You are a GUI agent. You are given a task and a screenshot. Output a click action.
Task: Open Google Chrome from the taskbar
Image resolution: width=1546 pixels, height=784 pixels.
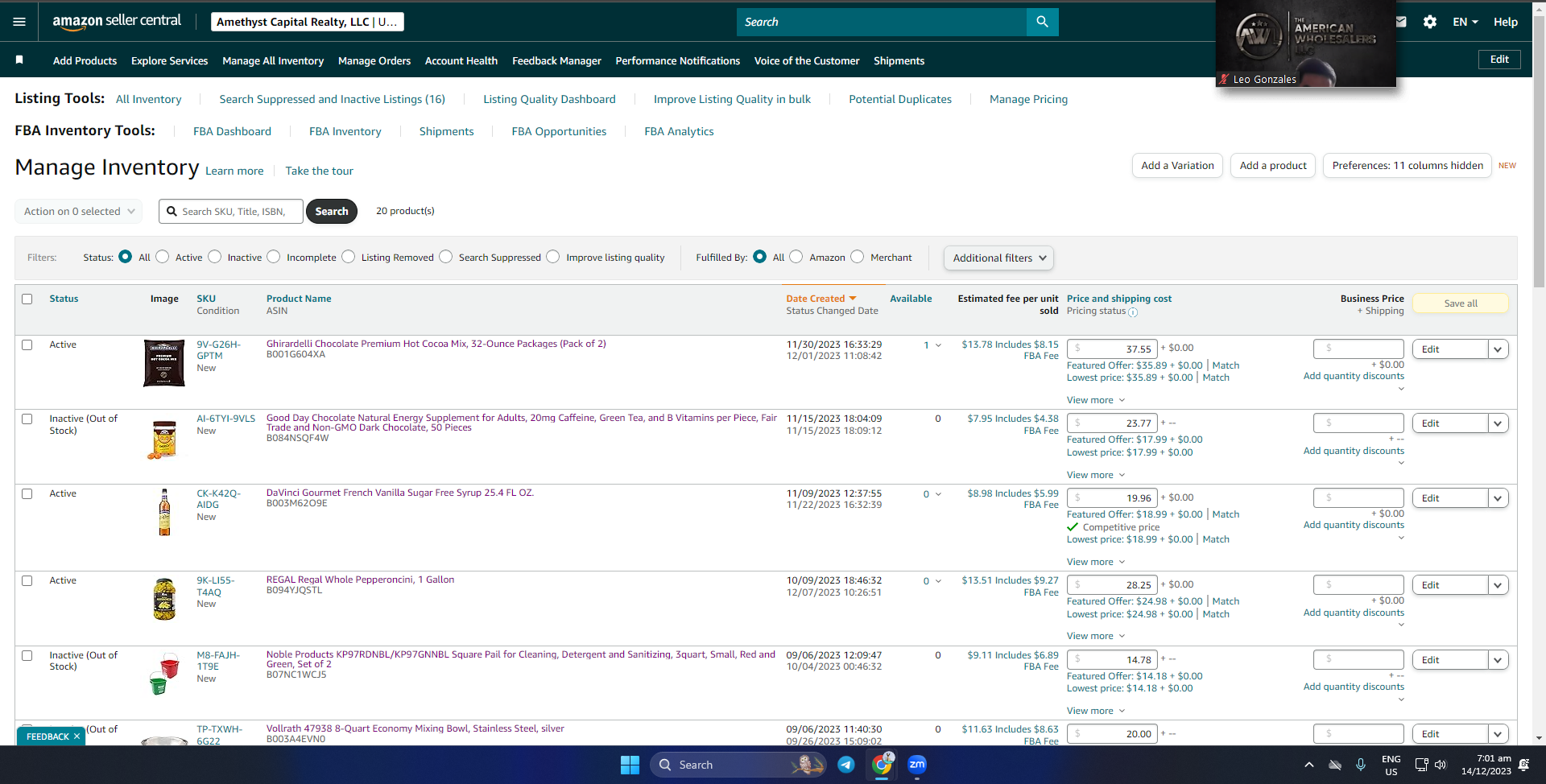pos(882,765)
